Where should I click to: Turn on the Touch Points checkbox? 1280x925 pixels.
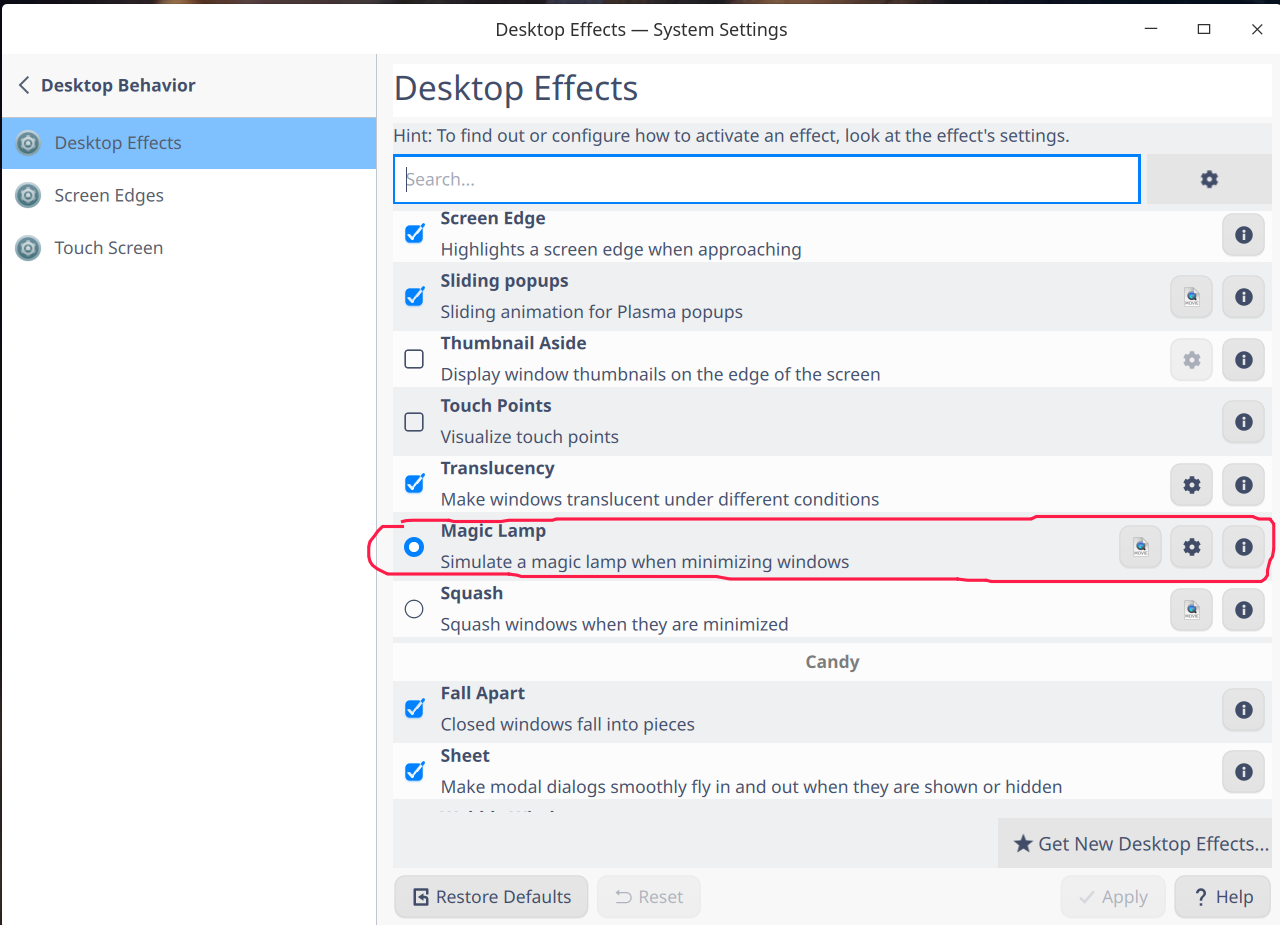tap(414, 422)
